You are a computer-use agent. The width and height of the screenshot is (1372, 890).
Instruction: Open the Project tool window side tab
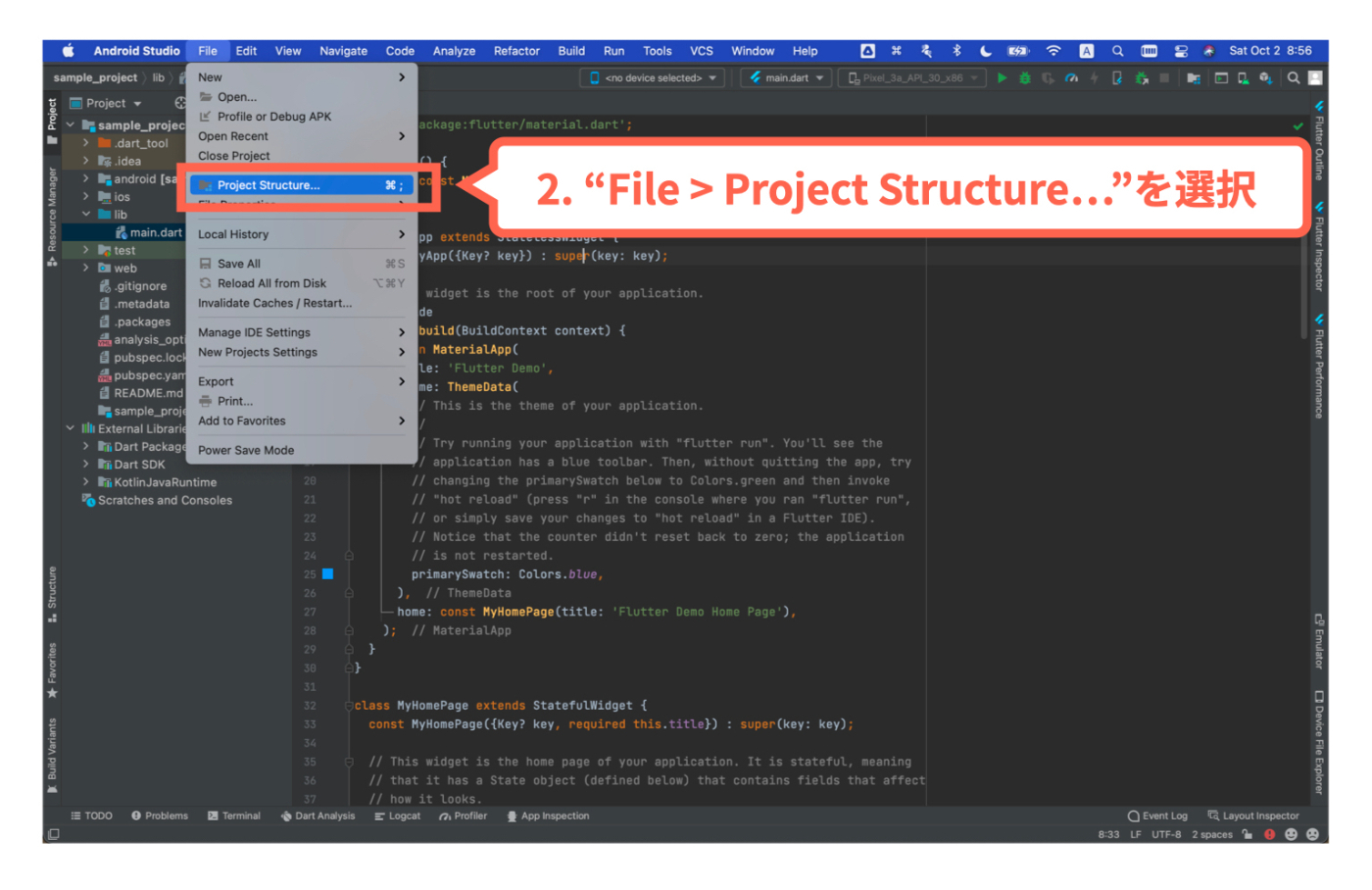point(52,121)
